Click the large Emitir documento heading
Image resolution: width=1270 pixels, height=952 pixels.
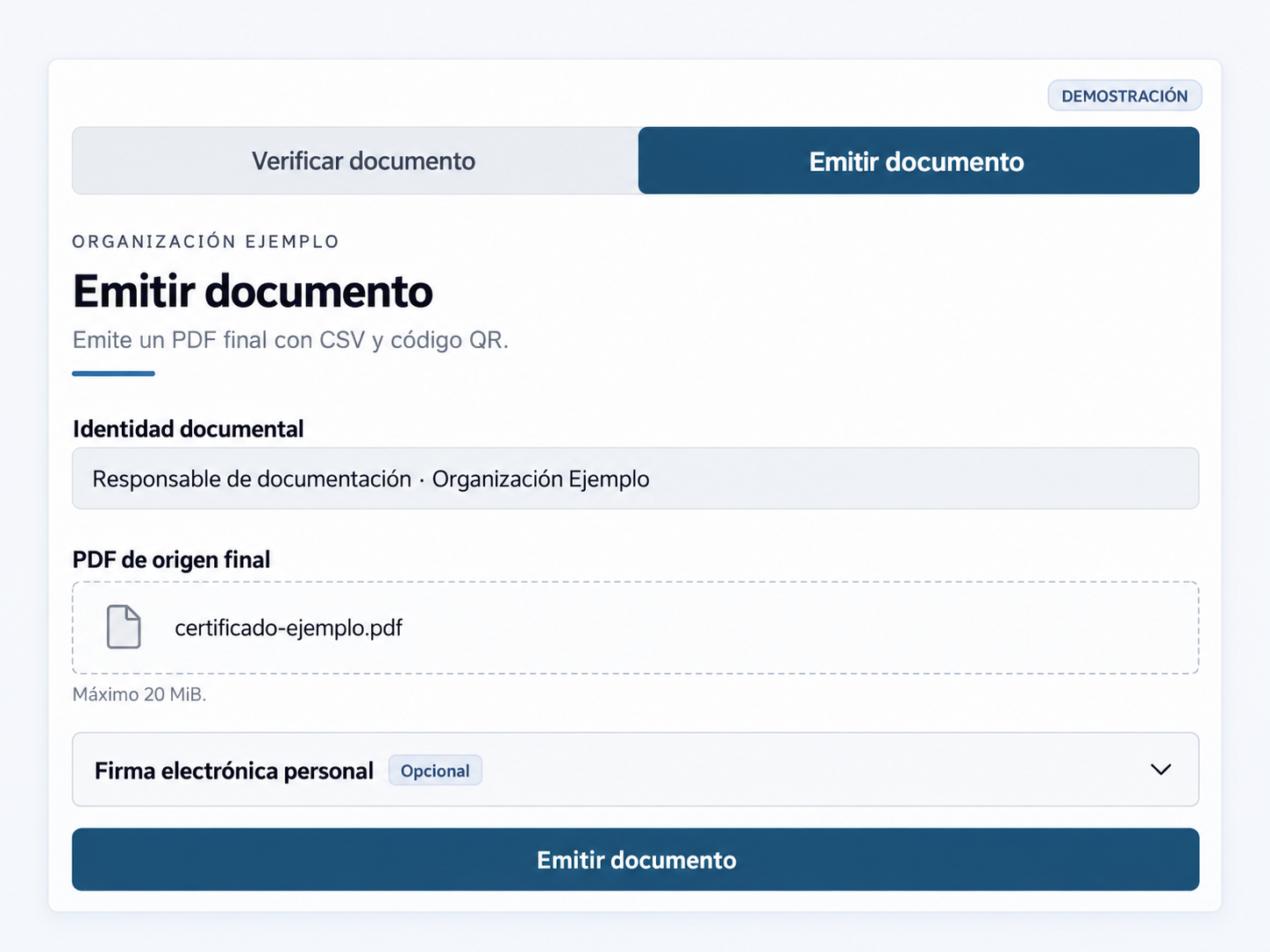tap(253, 291)
